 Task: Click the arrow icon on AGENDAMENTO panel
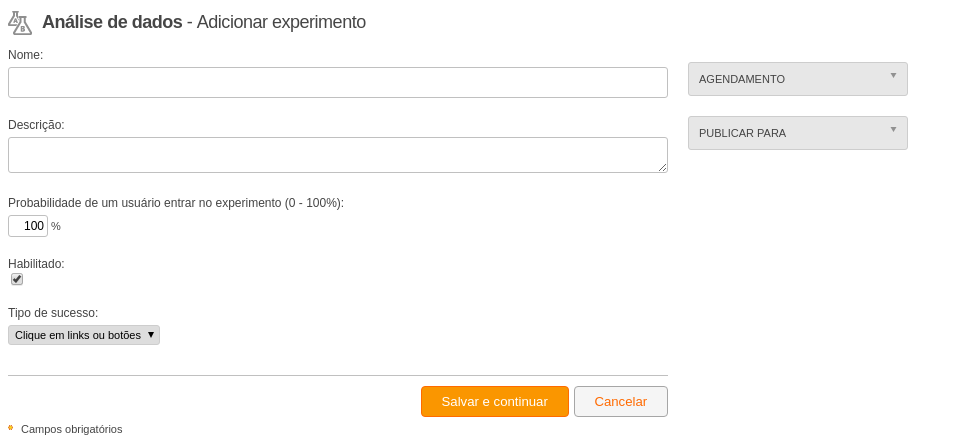[x=894, y=75]
